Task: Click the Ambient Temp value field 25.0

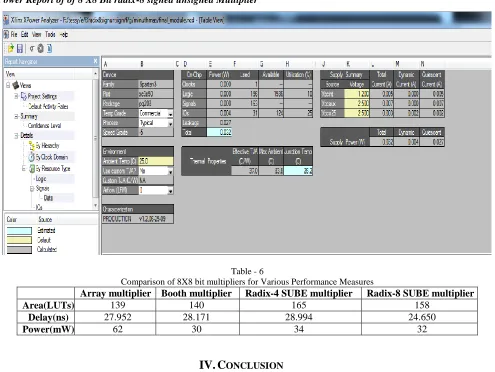Action: pos(156,161)
